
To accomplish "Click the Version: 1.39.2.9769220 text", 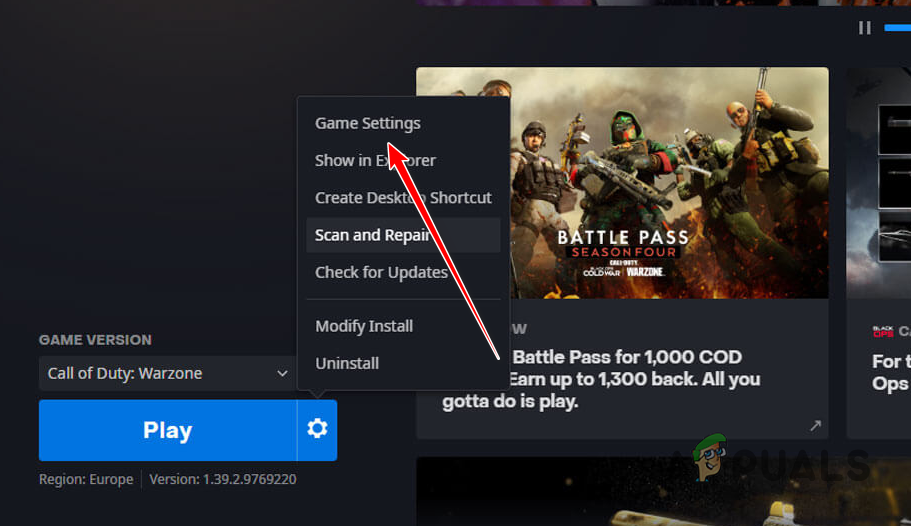I will coord(223,480).
